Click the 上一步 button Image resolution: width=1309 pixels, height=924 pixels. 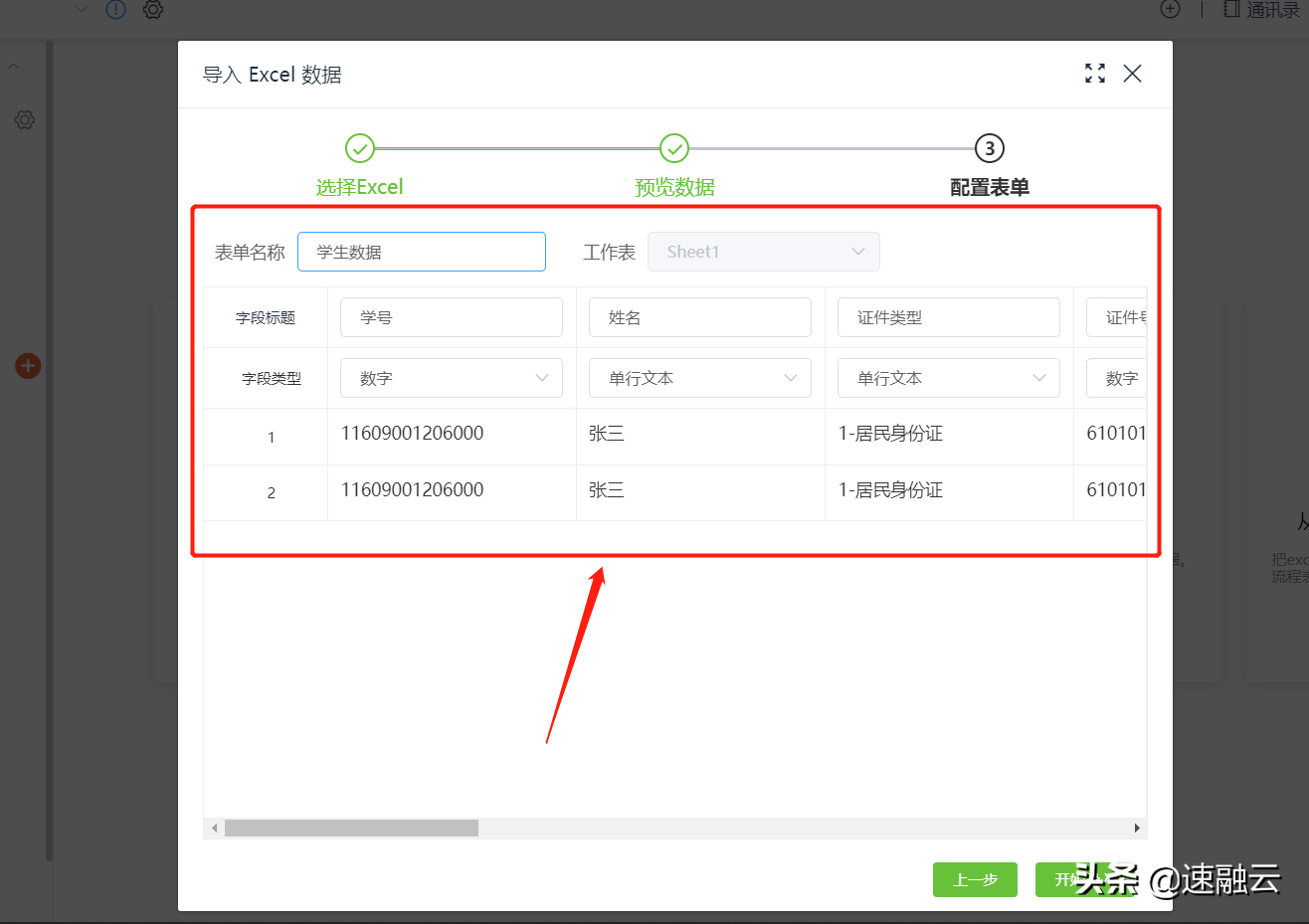coord(975,879)
